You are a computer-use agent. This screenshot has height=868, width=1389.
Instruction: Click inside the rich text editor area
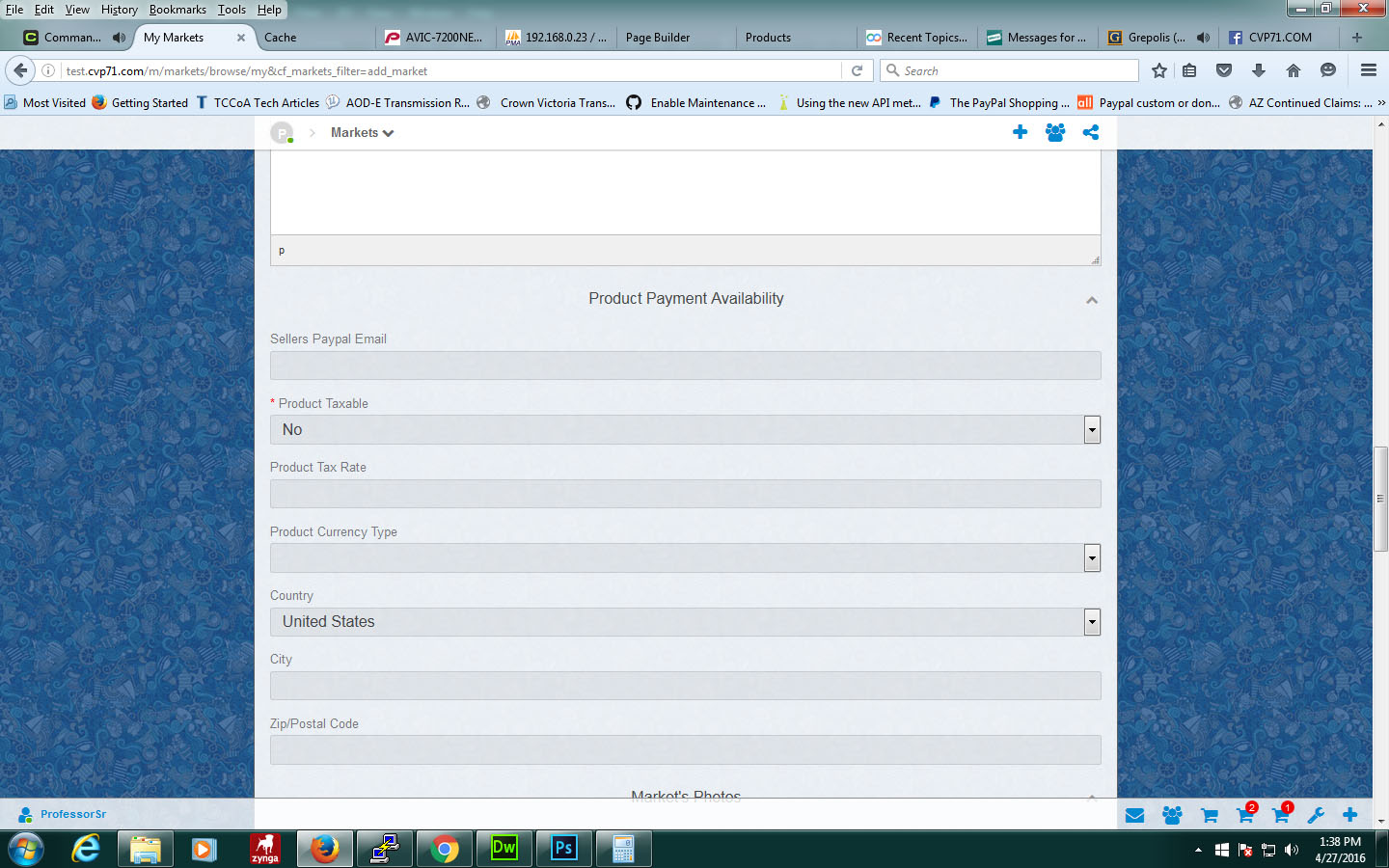[685, 192]
